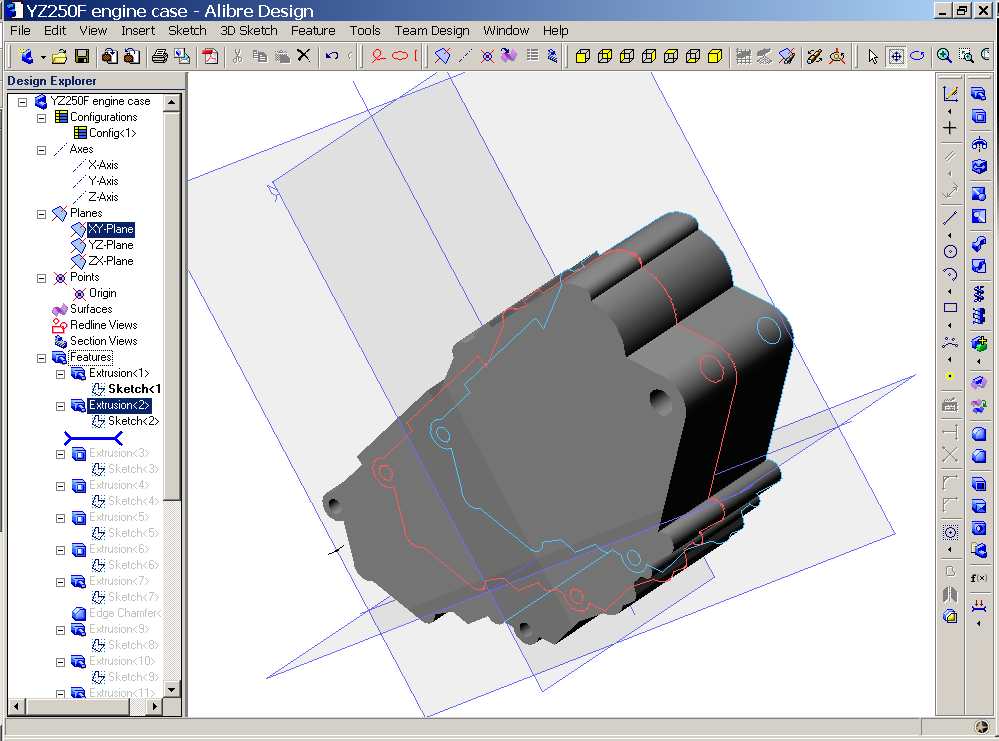
Task: Select the Arc sketch tool
Action: tap(950, 275)
